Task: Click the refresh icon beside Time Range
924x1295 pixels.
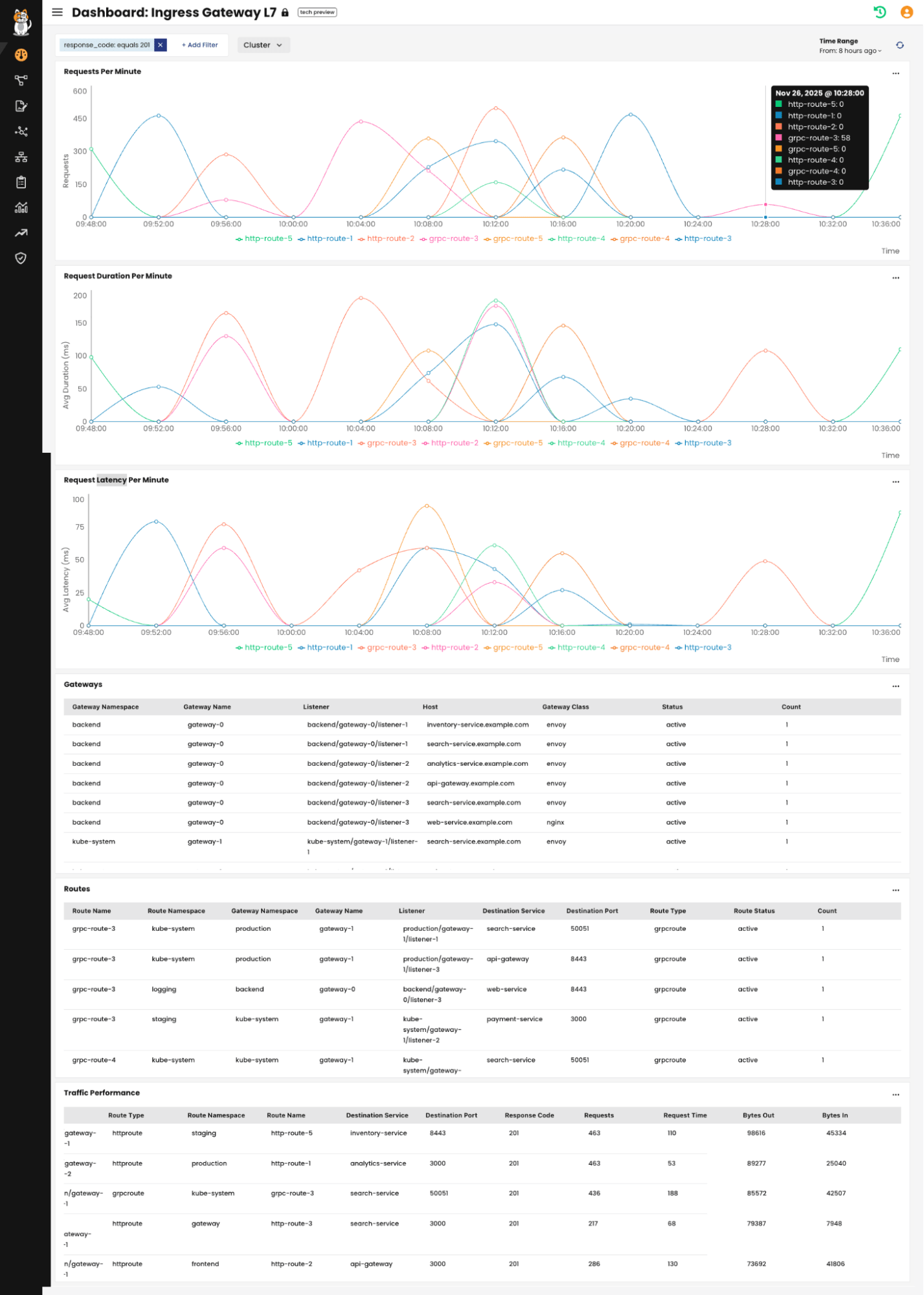Action: (x=899, y=45)
